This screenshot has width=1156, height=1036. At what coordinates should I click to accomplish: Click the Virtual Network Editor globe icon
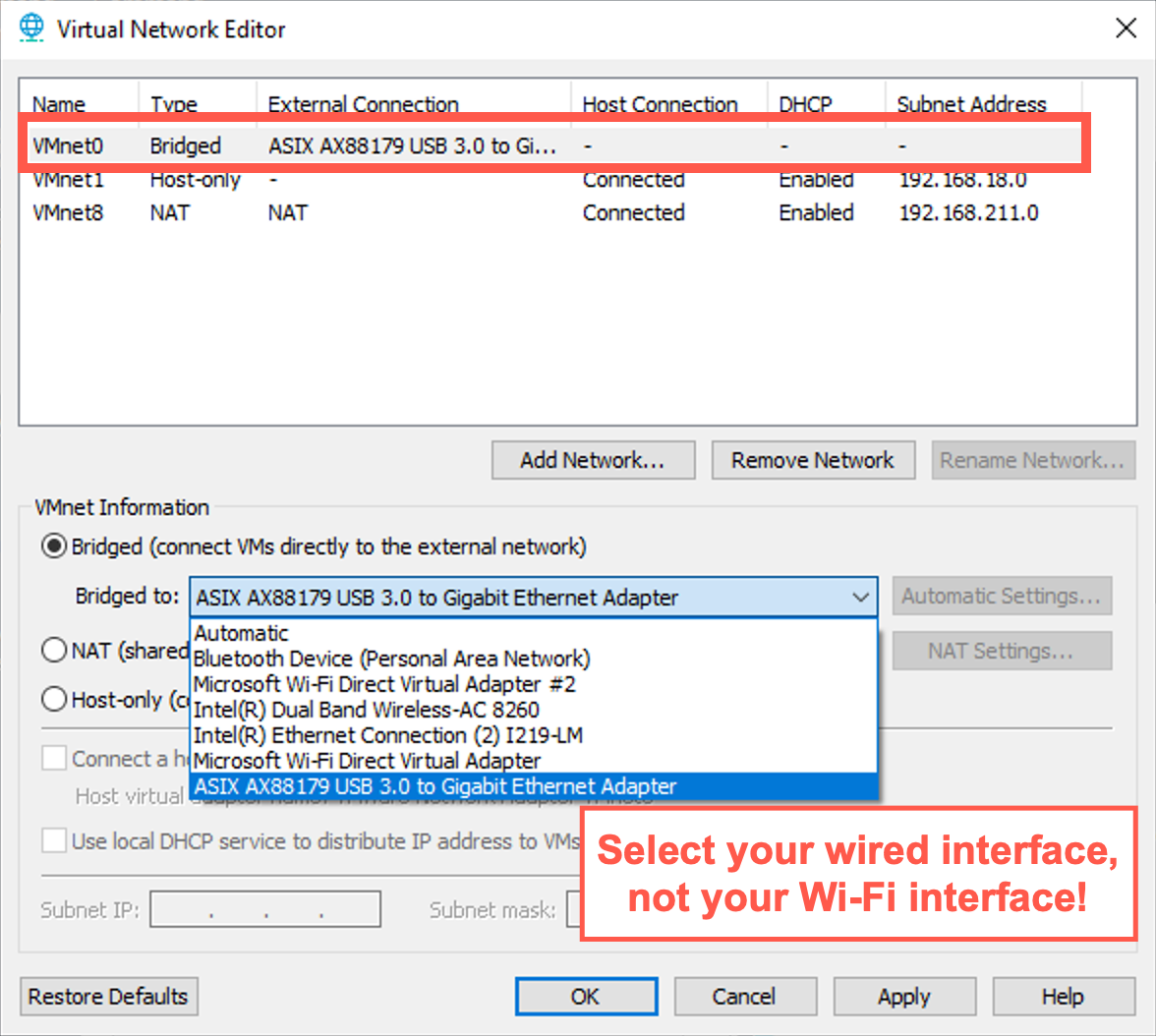(29, 27)
